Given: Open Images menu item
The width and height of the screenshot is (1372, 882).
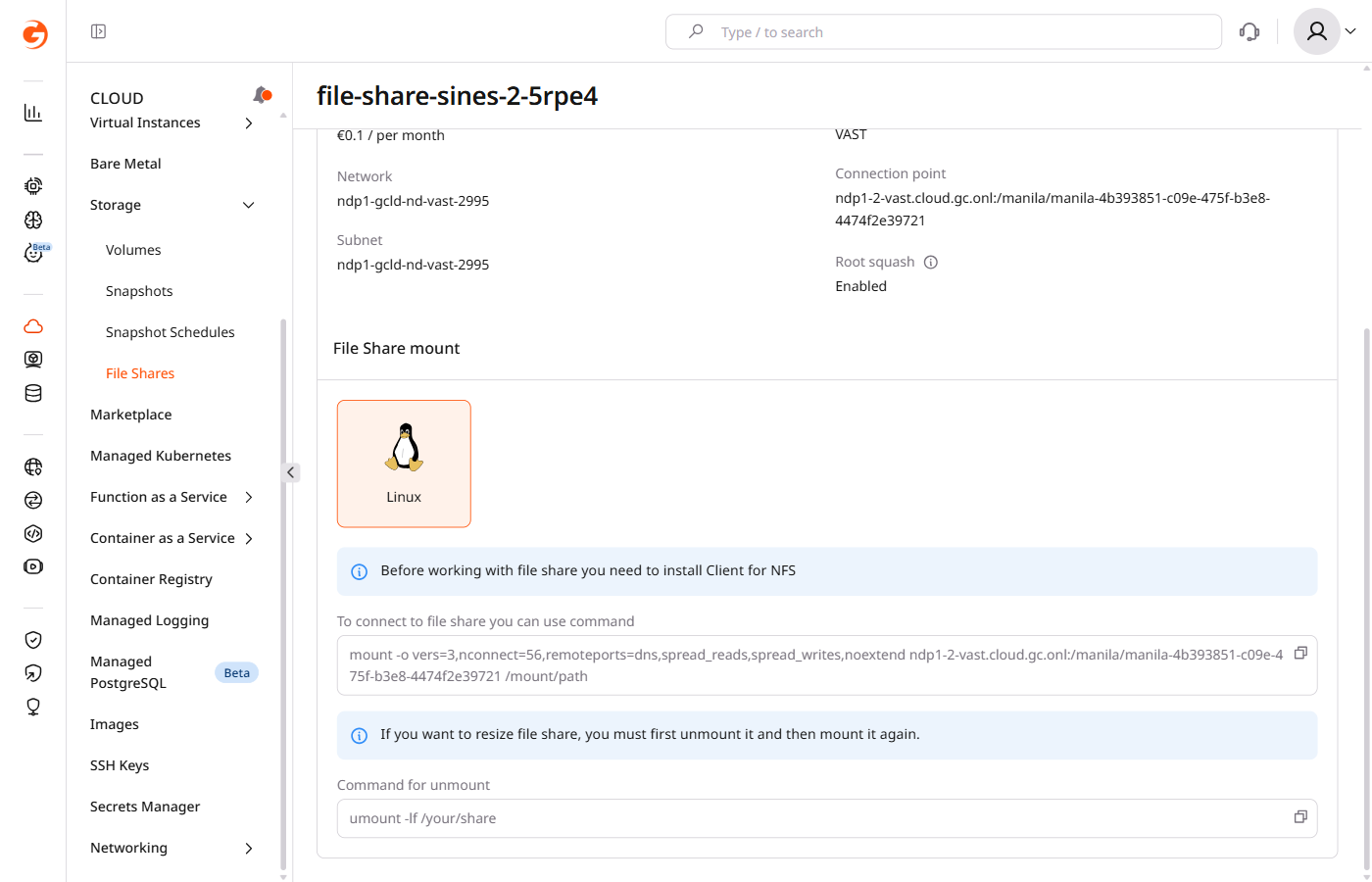Looking at the screenshot, I should tap(115, 724).
